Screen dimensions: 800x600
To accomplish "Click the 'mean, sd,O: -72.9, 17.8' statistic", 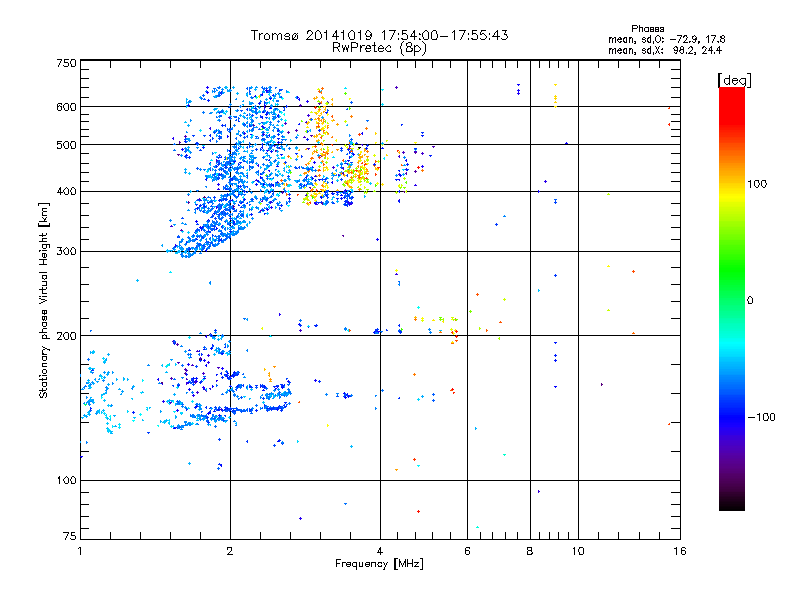I will pyautogui.click(x=666, y=39).
